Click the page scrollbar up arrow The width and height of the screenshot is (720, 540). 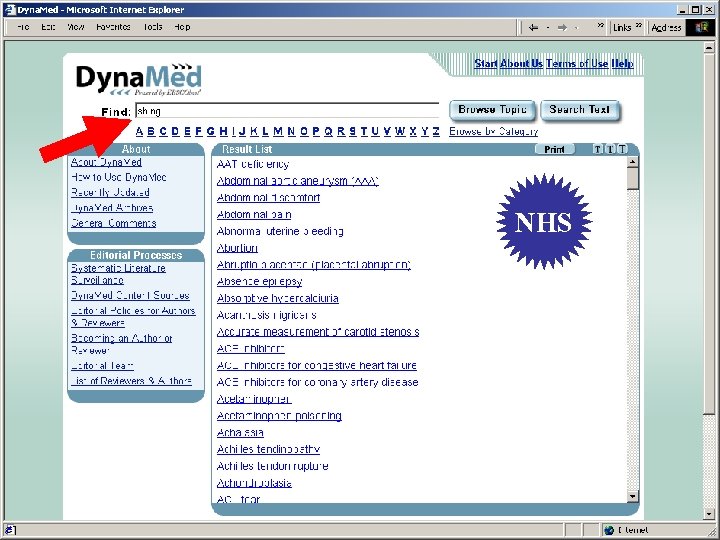709,48
